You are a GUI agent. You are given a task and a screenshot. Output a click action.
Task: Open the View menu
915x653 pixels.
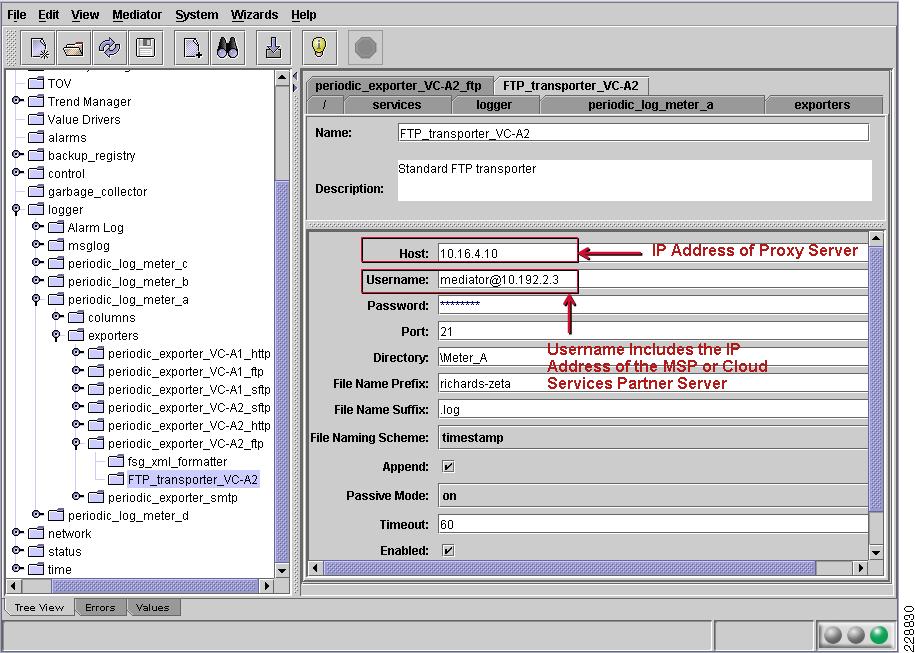pyautogui.click(x=85, y=15)
